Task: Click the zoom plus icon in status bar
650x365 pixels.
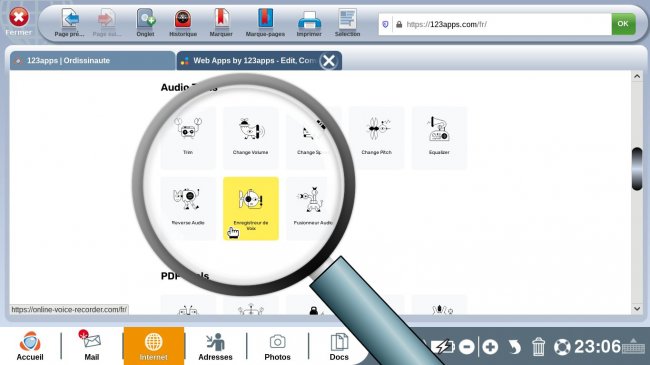Action: pyautogui.click(x=490, y=346)
